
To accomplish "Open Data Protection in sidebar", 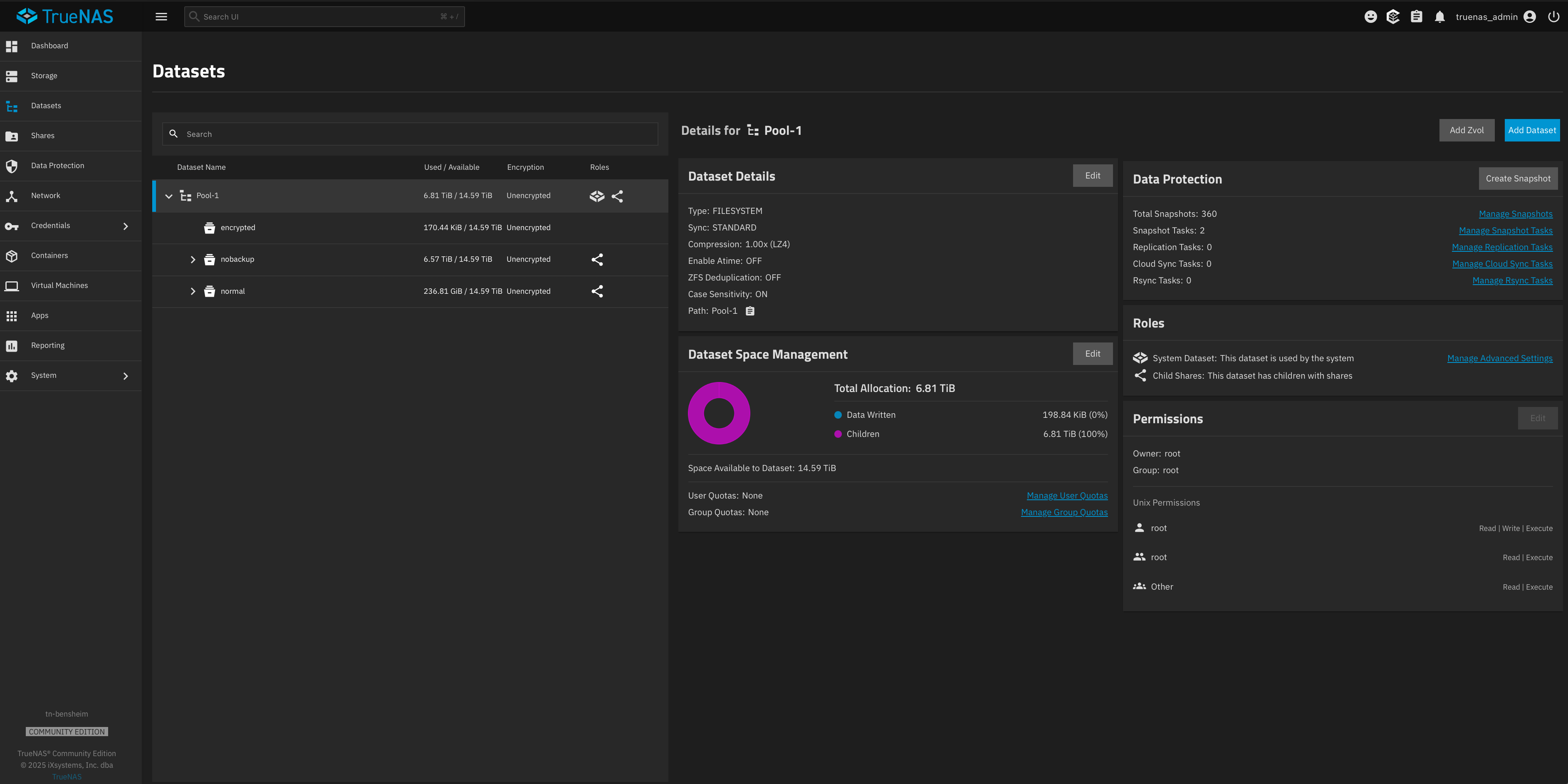I will 57,166.
